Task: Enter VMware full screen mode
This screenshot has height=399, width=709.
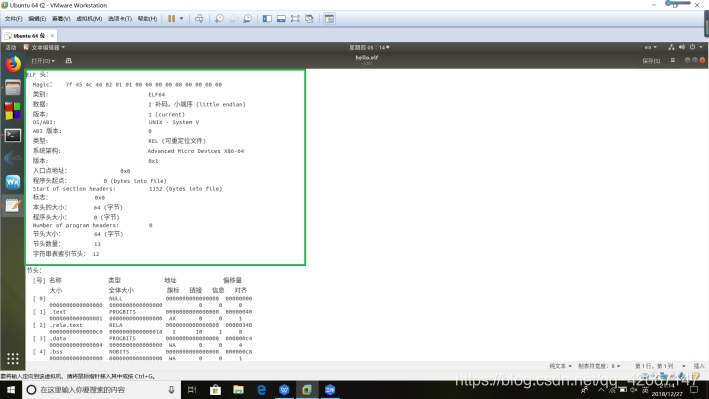Action: tap(295, 19)
